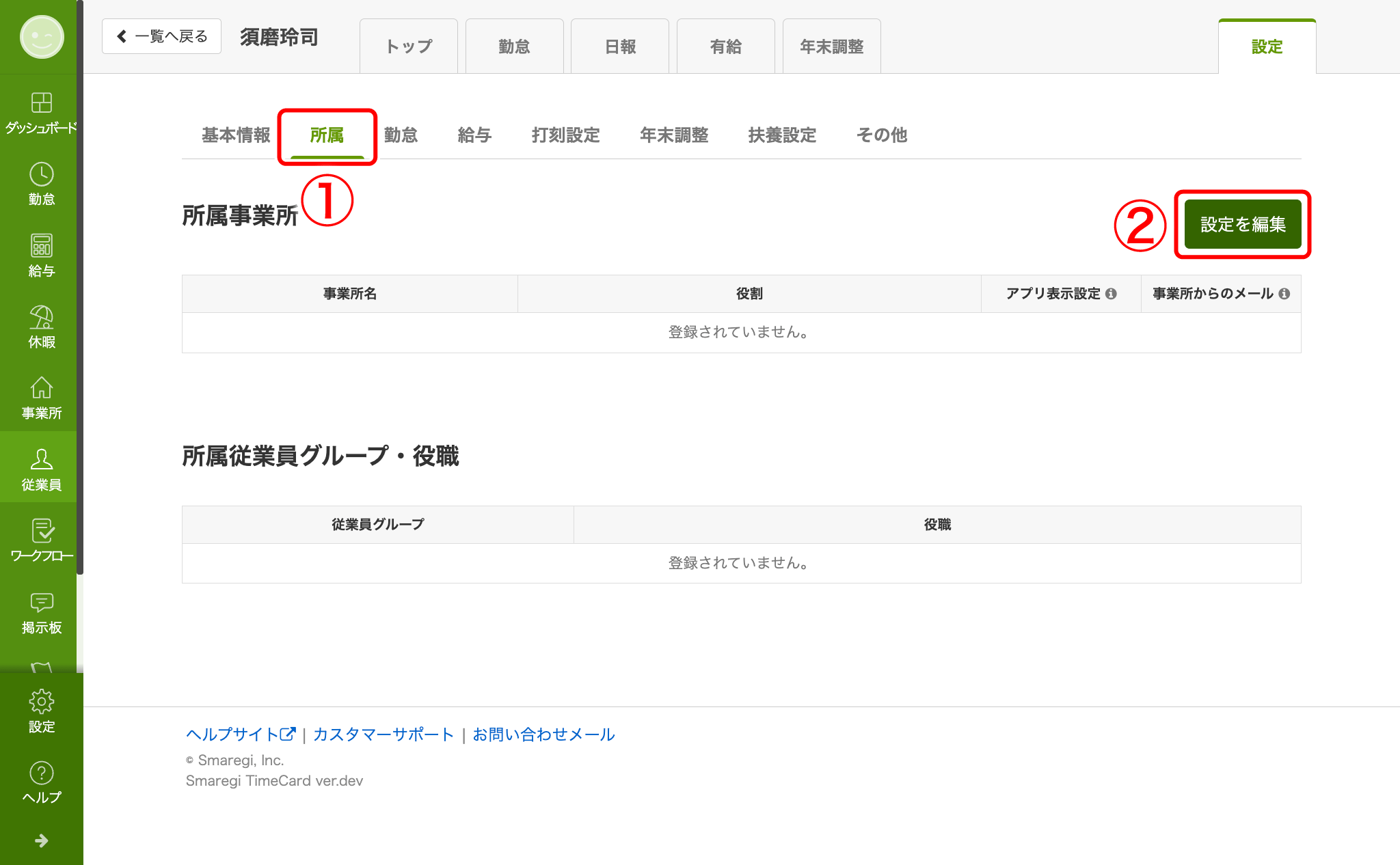Open the カスタマーサポート link
The width and height of the screenshot is (1400, 865).
click(383, 734)
